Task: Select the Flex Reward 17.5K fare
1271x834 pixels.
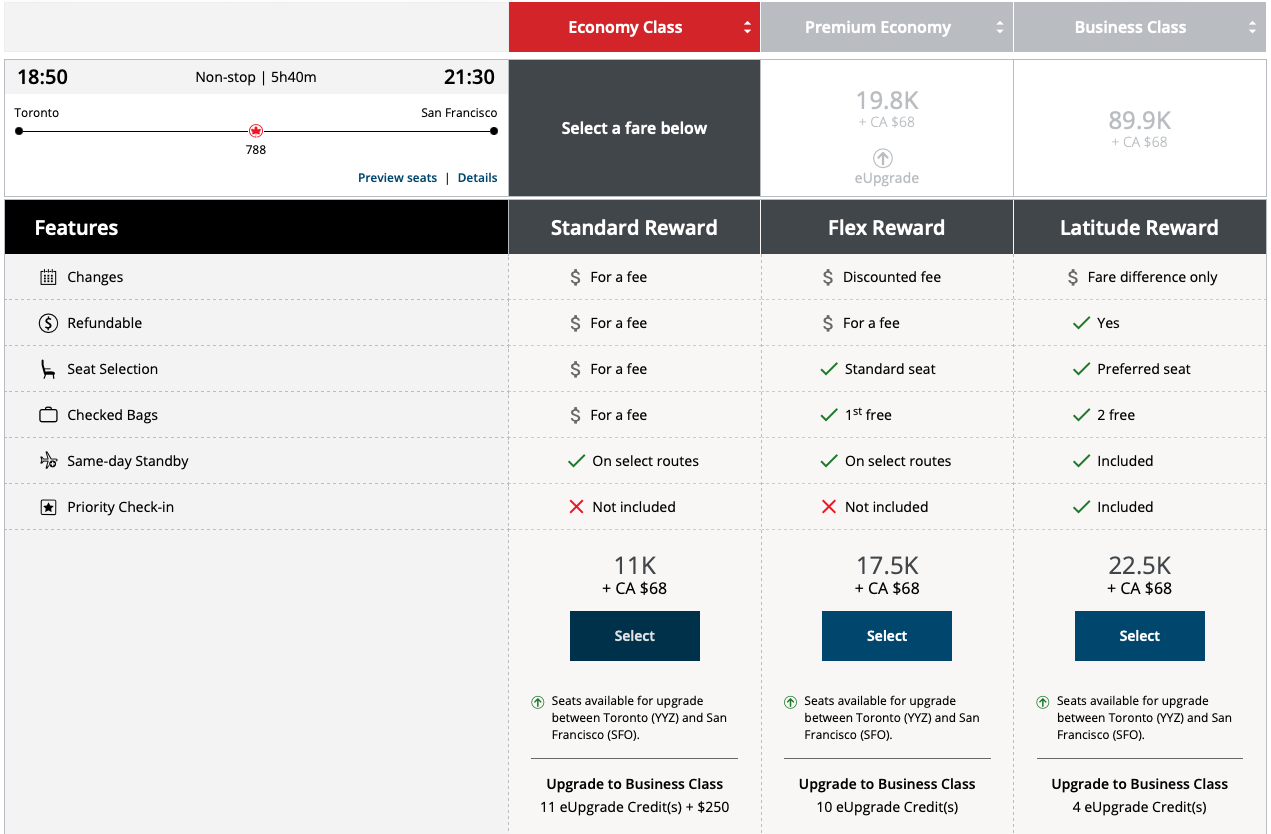Action: click(886, 636)
